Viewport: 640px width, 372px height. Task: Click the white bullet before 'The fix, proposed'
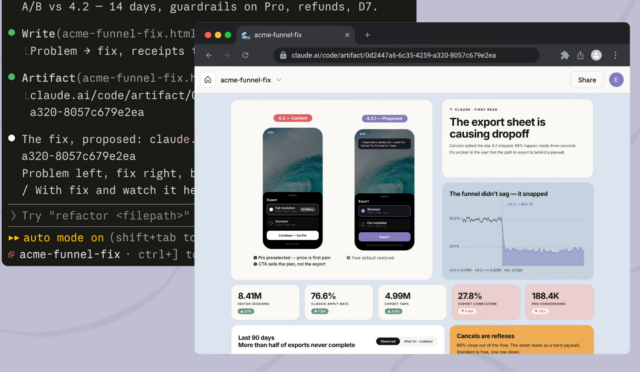(12, 138)
